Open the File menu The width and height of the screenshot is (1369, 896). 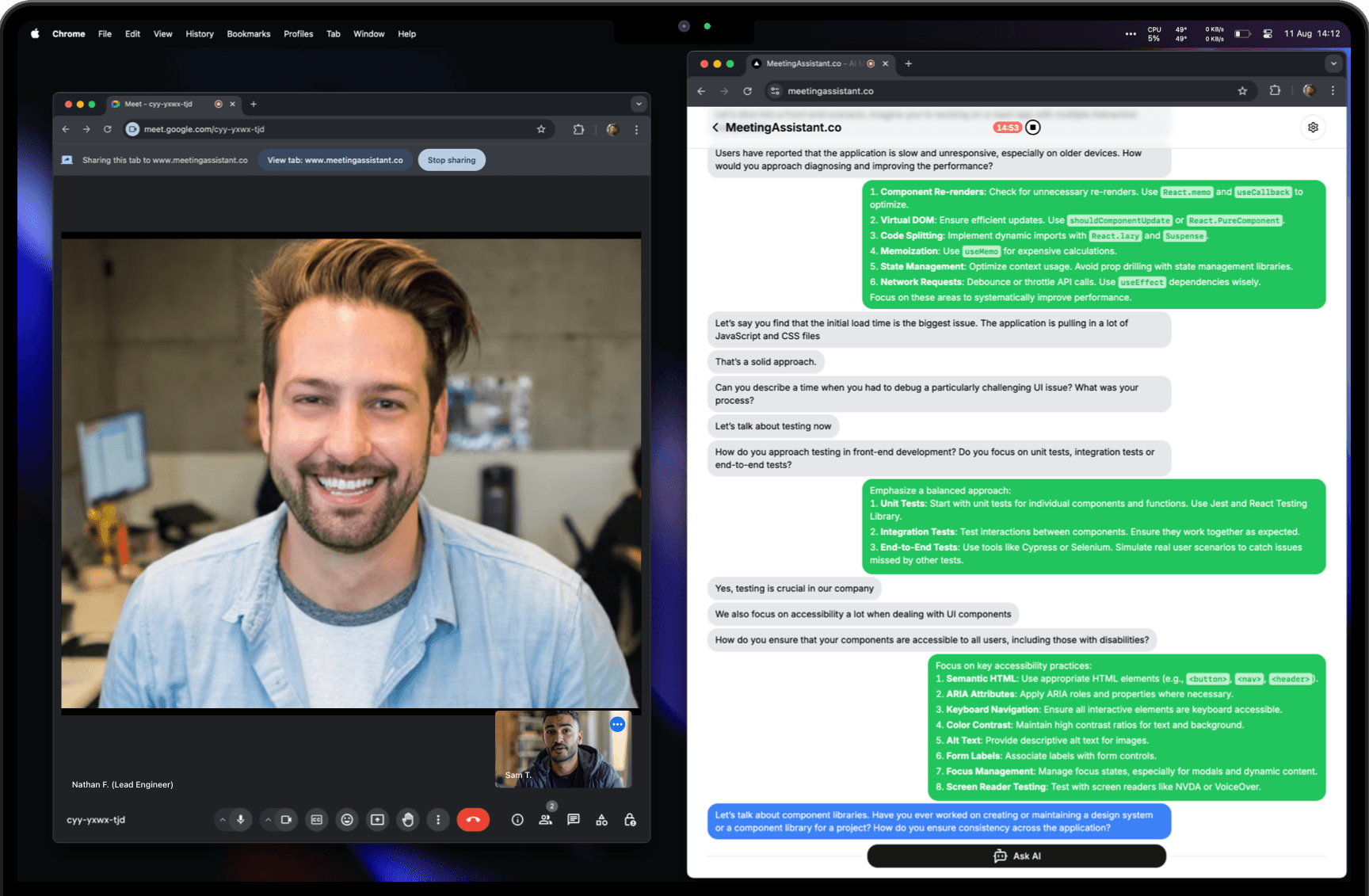click(x=105, y=34)
